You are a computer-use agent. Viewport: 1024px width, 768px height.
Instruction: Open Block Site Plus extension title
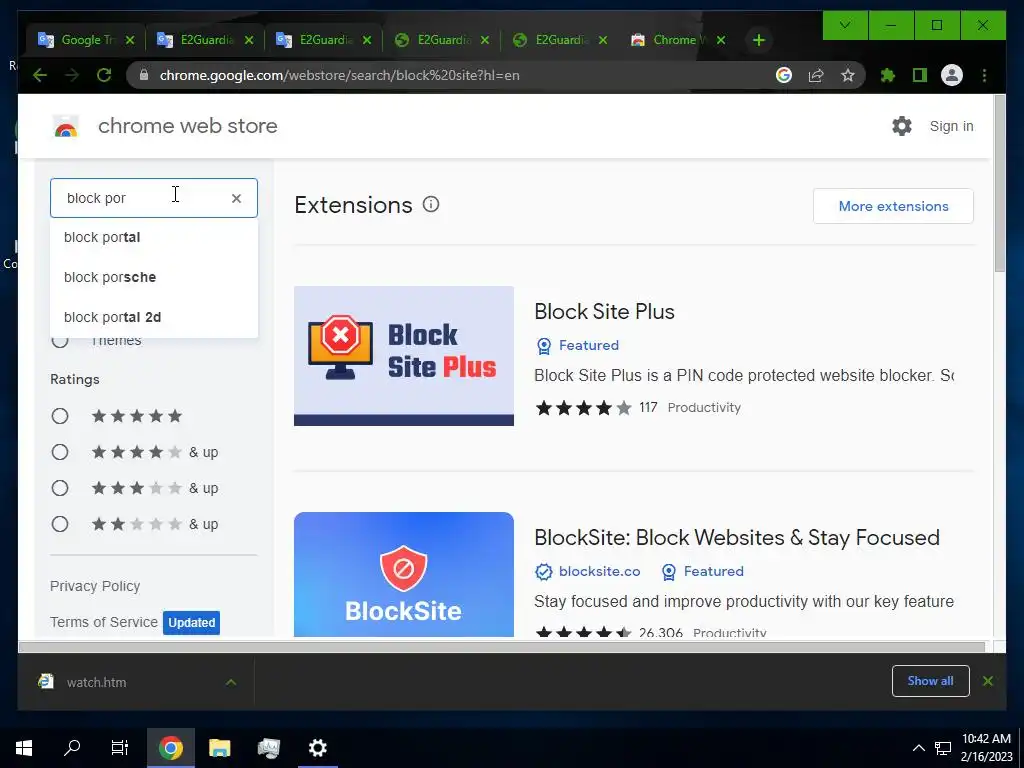pos(604,312)
